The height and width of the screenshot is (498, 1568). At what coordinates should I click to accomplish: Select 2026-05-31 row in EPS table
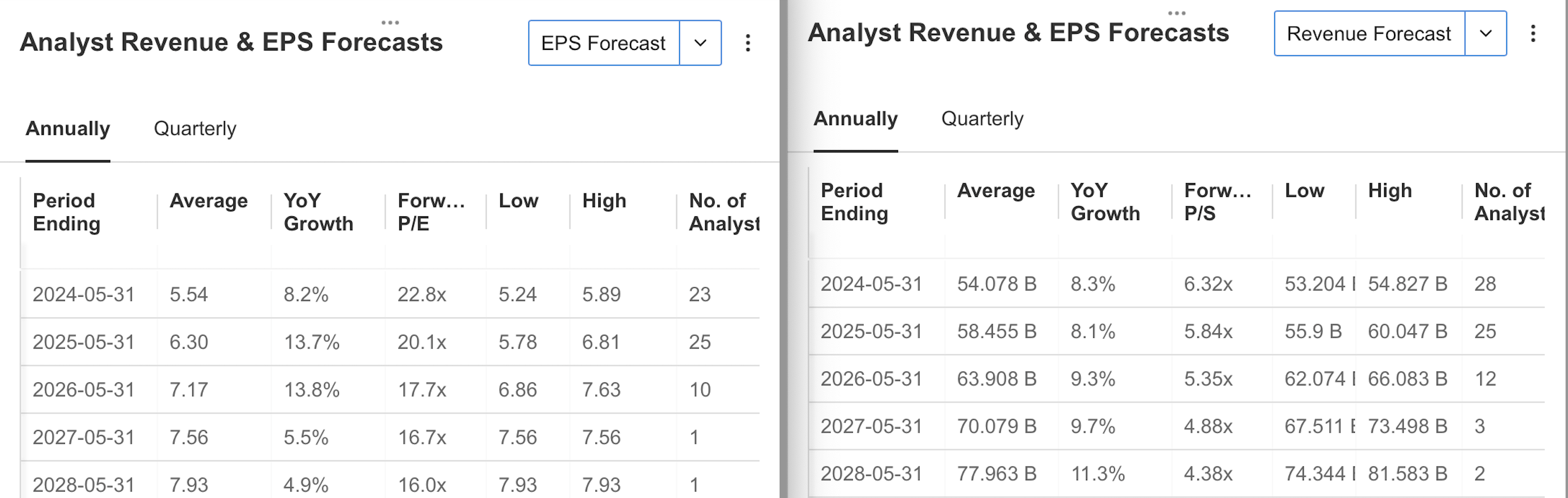click(390, 389)
